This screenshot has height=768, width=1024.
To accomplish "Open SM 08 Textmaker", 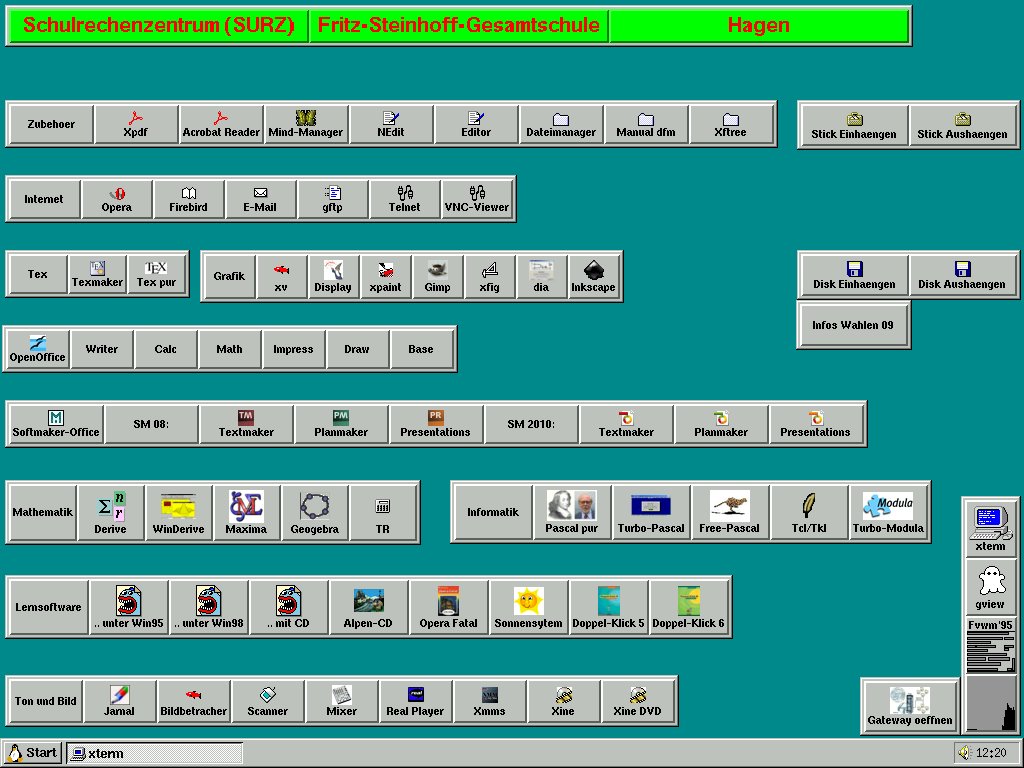I will click(x=246, y=424).
